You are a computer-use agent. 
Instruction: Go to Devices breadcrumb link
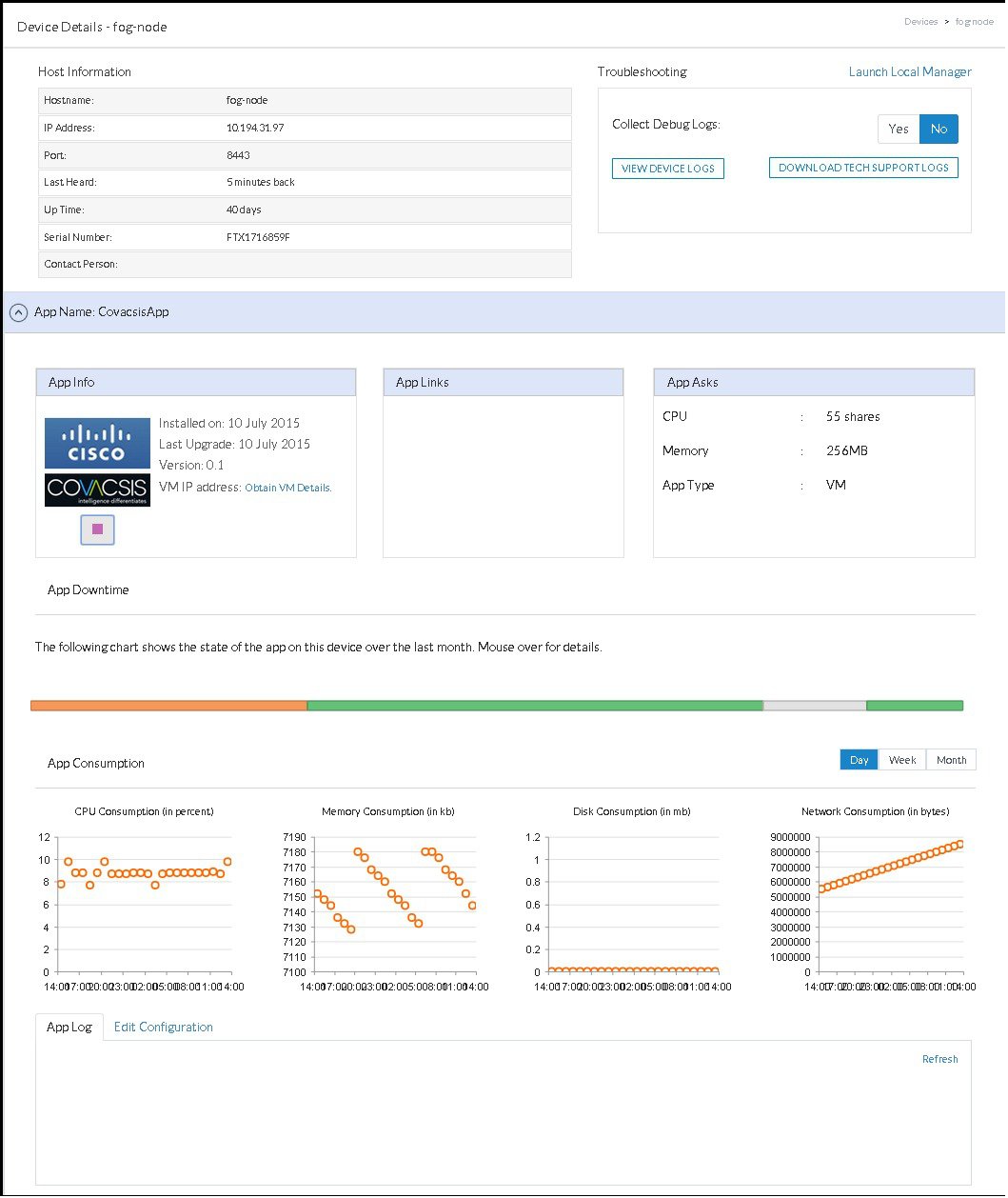921,21
